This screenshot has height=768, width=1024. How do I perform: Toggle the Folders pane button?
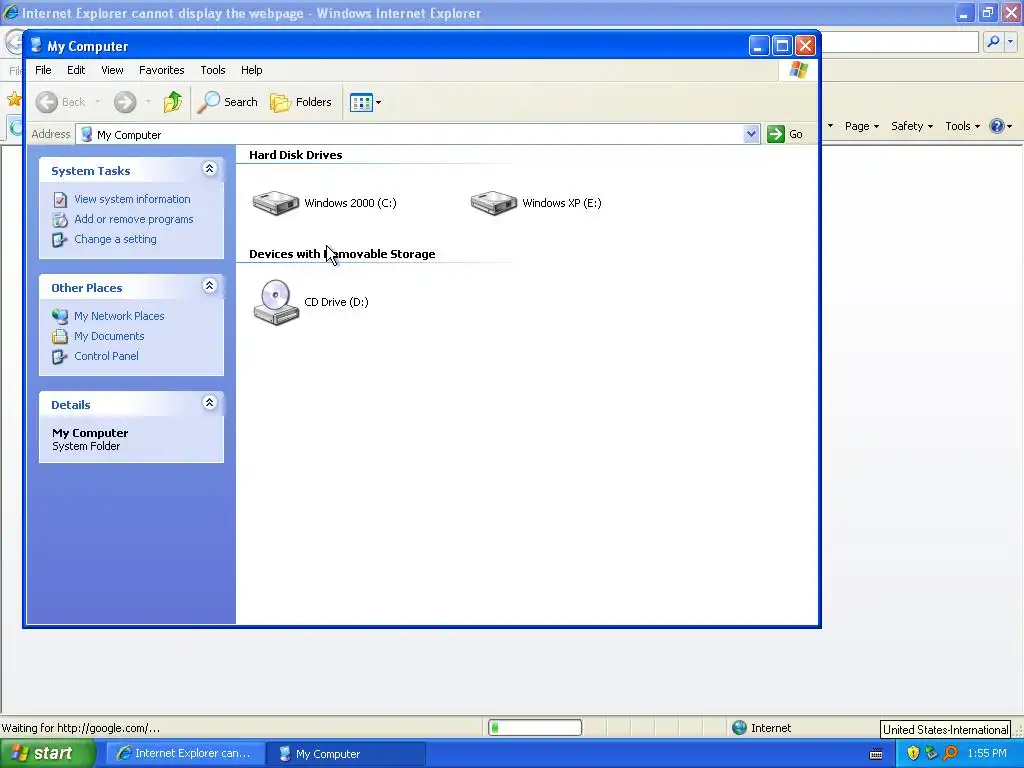(x=301, y=102)
